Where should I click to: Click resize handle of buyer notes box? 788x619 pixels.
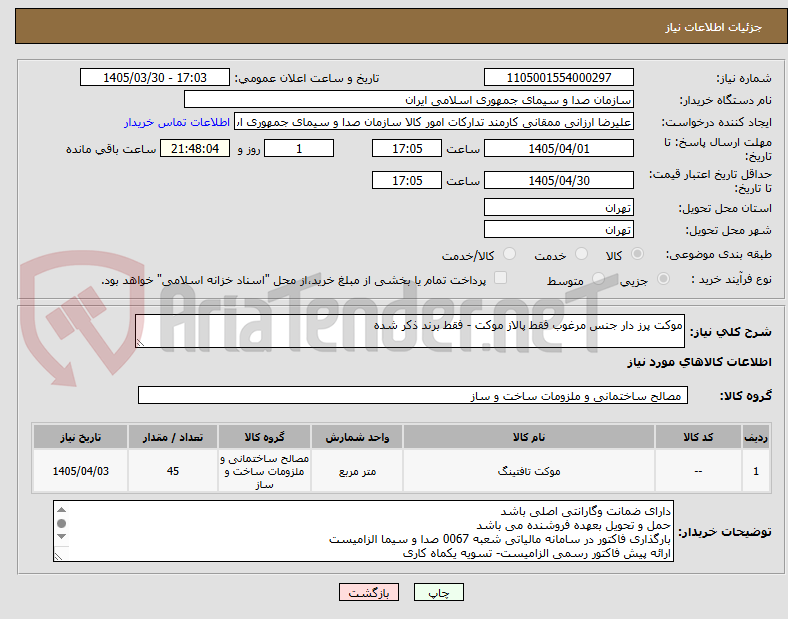click(x=58, y=556)
